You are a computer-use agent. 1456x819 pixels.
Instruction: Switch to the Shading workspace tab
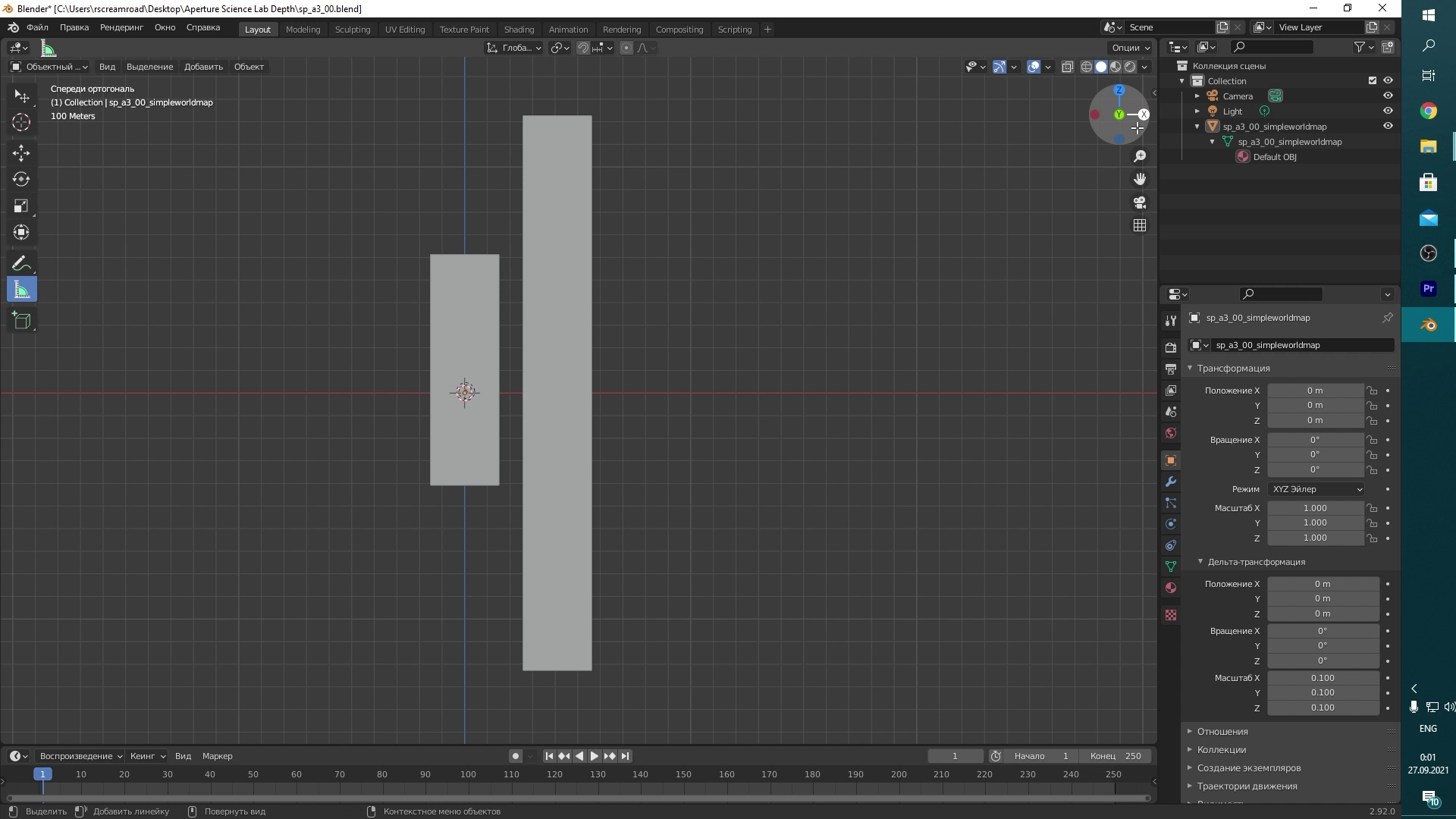[x=519, y=30]
